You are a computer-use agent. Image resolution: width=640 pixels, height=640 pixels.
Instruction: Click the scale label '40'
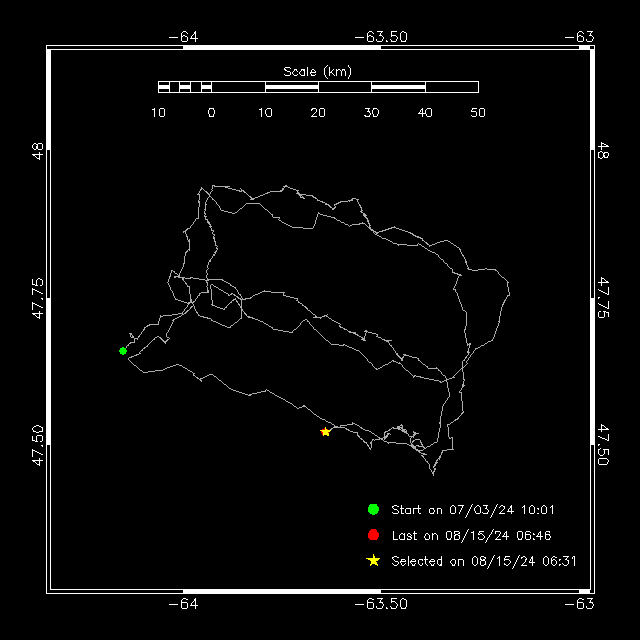(x=425, y=113)
